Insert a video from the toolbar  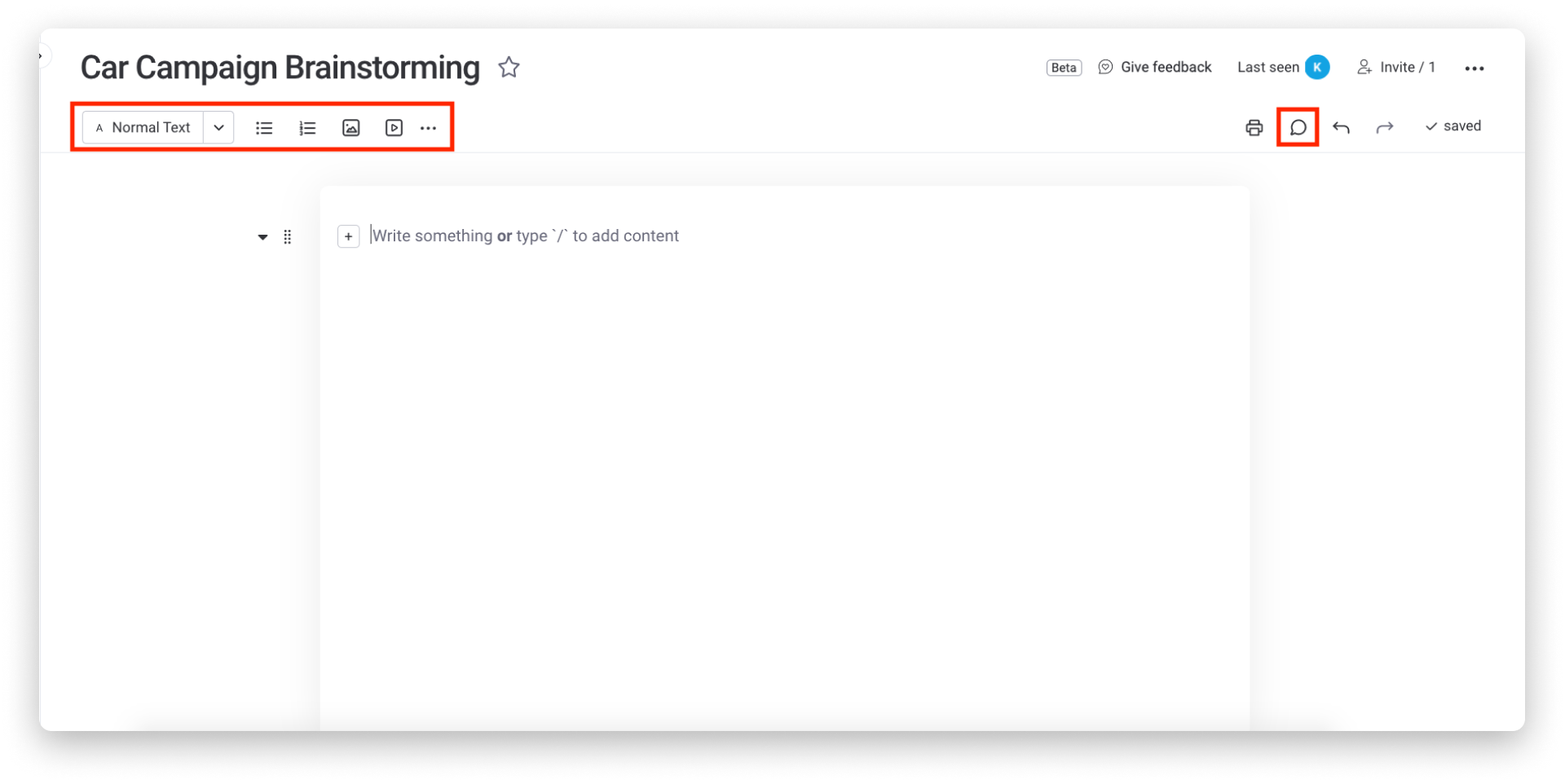point(394,128)
